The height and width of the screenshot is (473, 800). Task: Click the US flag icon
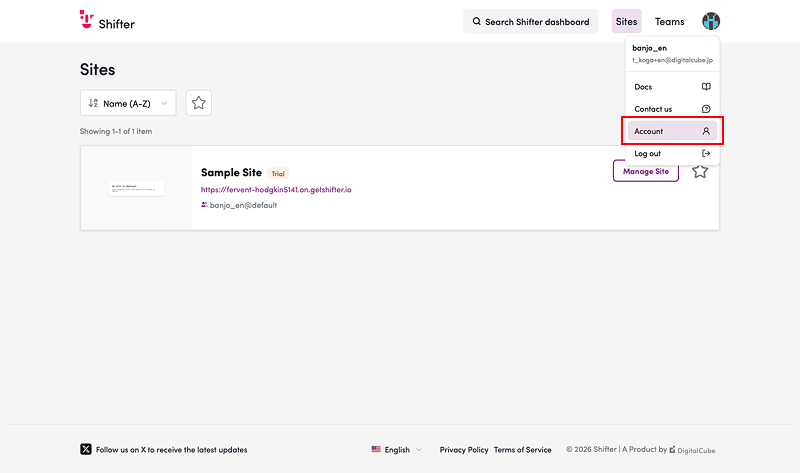click(376, 450)
